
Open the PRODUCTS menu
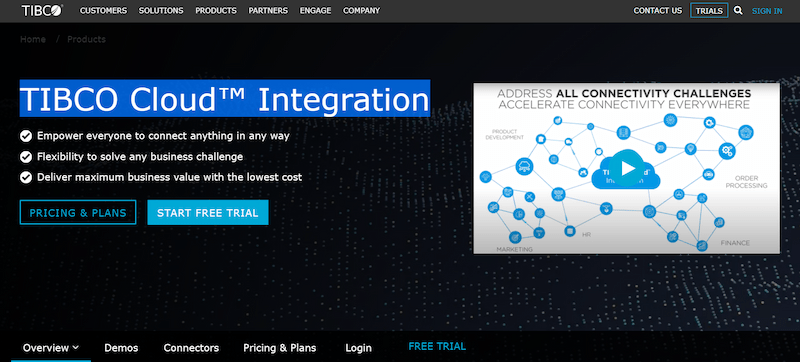pos(216,11)
